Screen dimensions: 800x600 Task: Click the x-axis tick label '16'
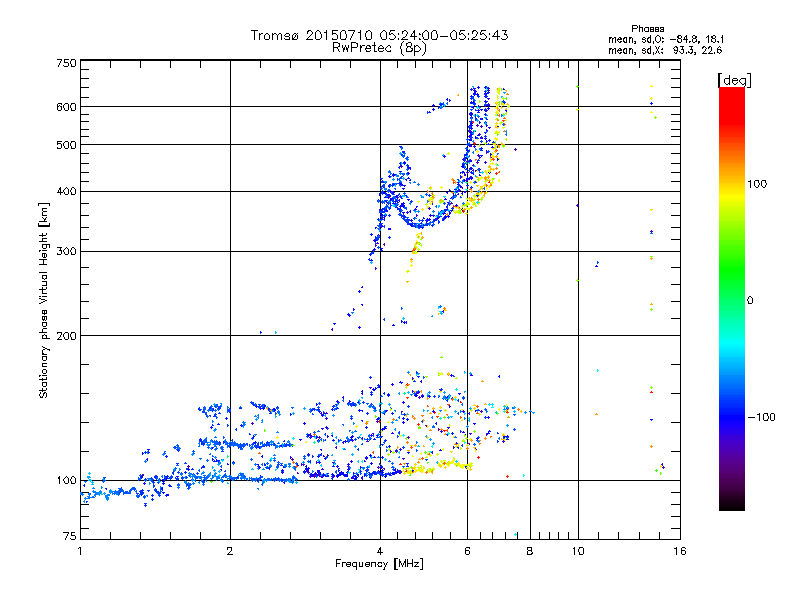click(x=680, y=551)
